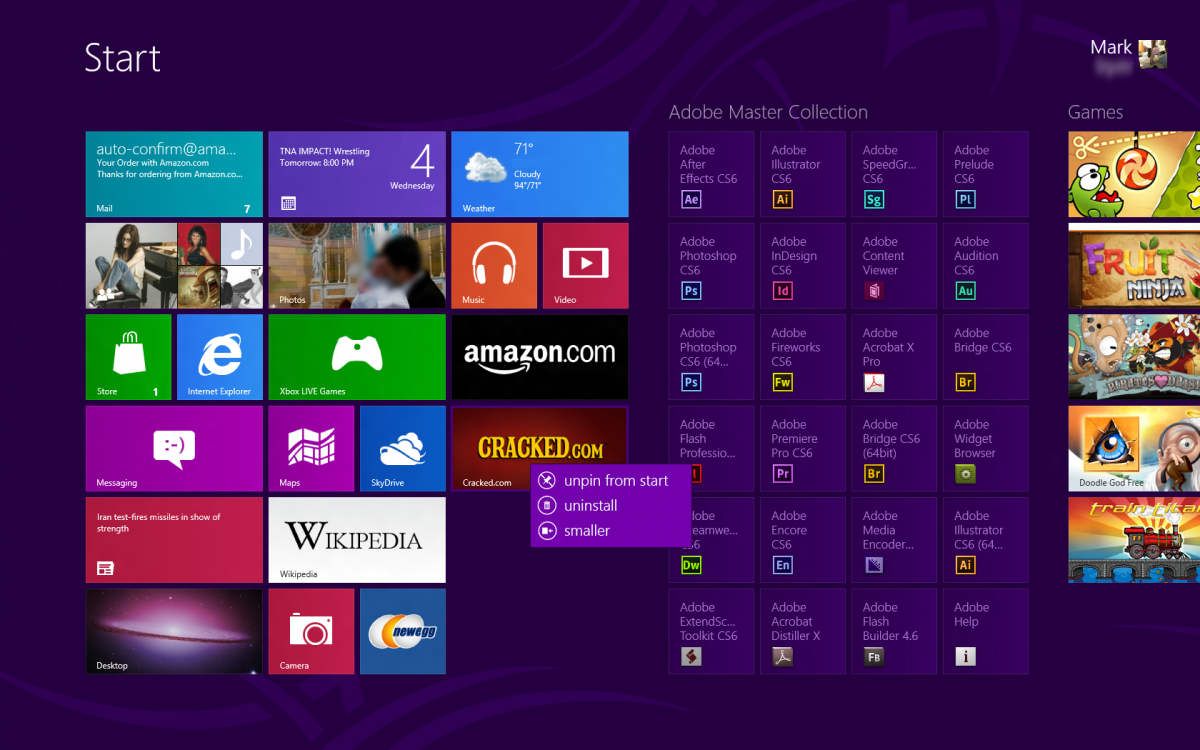Open the Mail tile
This screenshot has width=1200, height=750.
174,174
